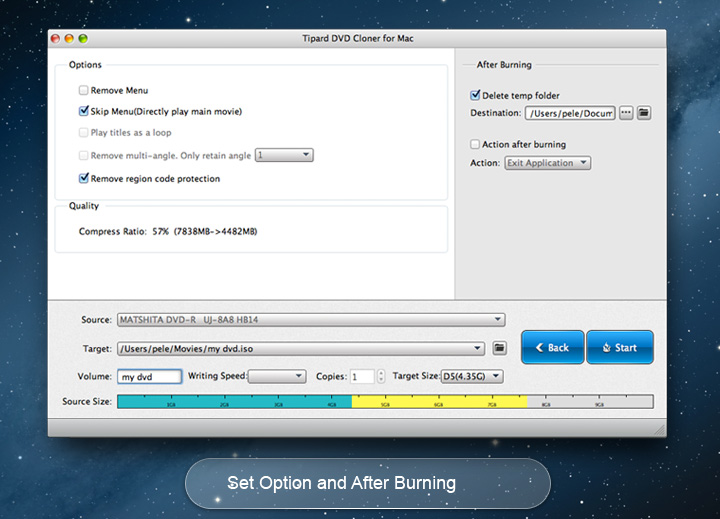This screenshot has height=519, width=720.
Task: Close the Tipard DVD Cloner window
Action: click(56, 39)
